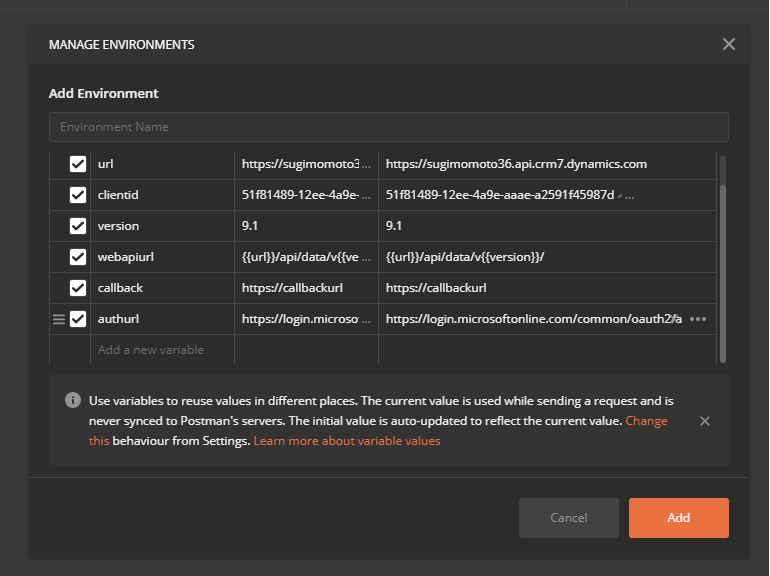770x576 pixels.
Task: Open the Learn more about variable values link
Action: 346,441
